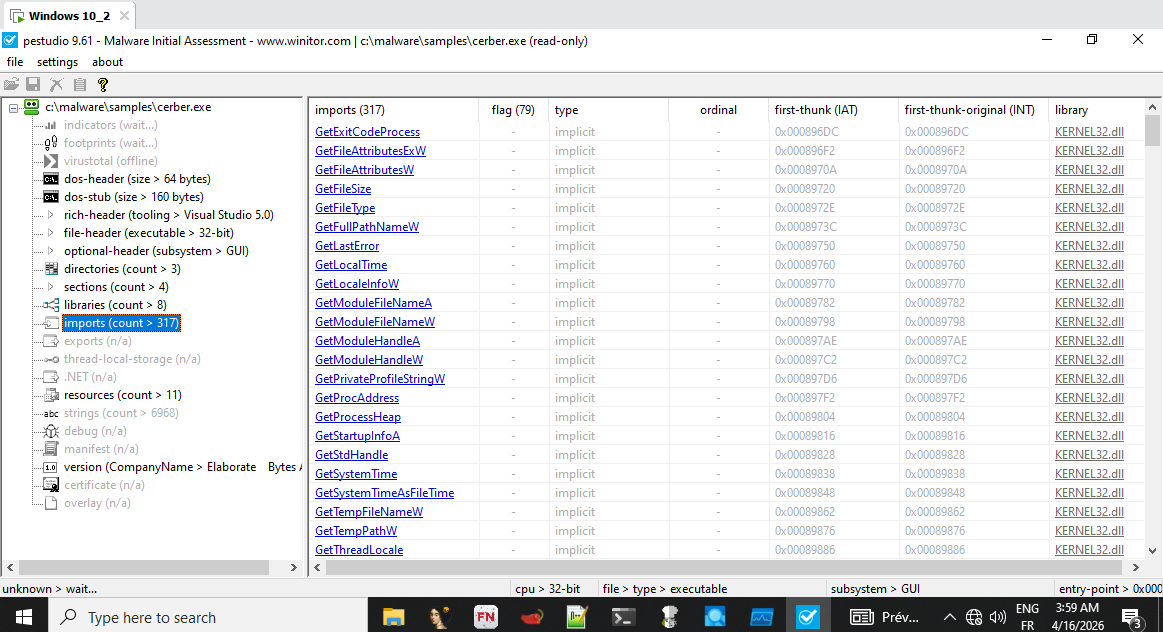Expand the file-header tree node
This screenshot has width=1163, height=632.
point(50,233)
